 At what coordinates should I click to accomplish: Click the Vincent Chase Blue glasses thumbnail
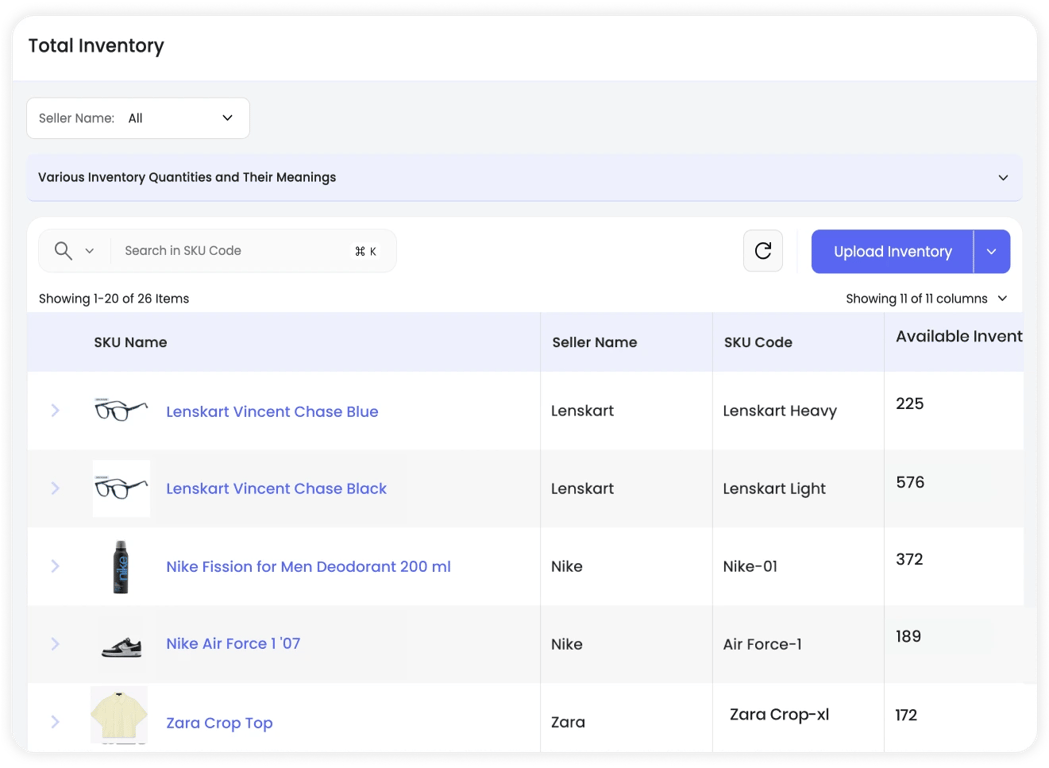(121, 409)
